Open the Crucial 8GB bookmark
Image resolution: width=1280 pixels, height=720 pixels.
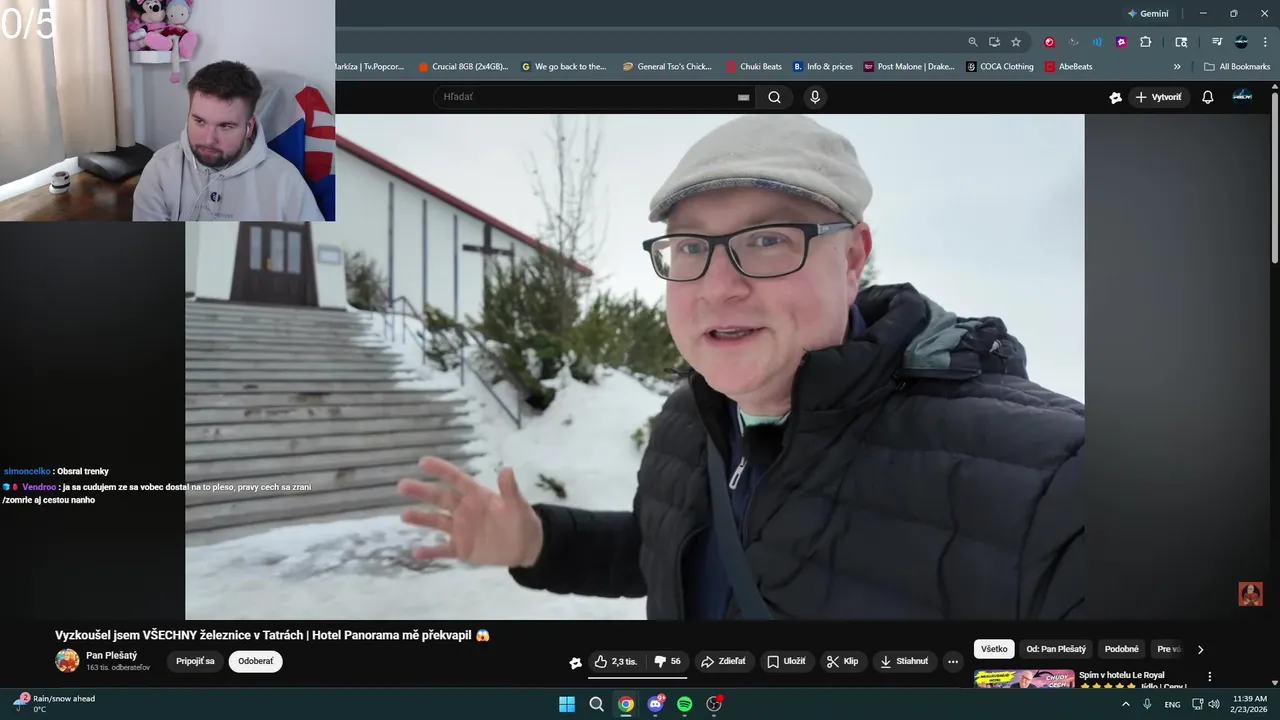coord(463,67)
